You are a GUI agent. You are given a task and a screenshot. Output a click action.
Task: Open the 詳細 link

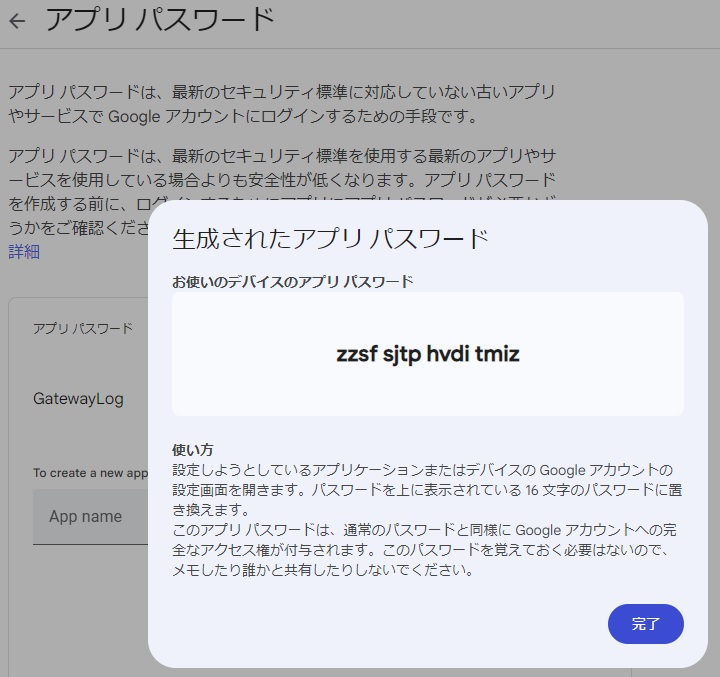click(24, 251)
